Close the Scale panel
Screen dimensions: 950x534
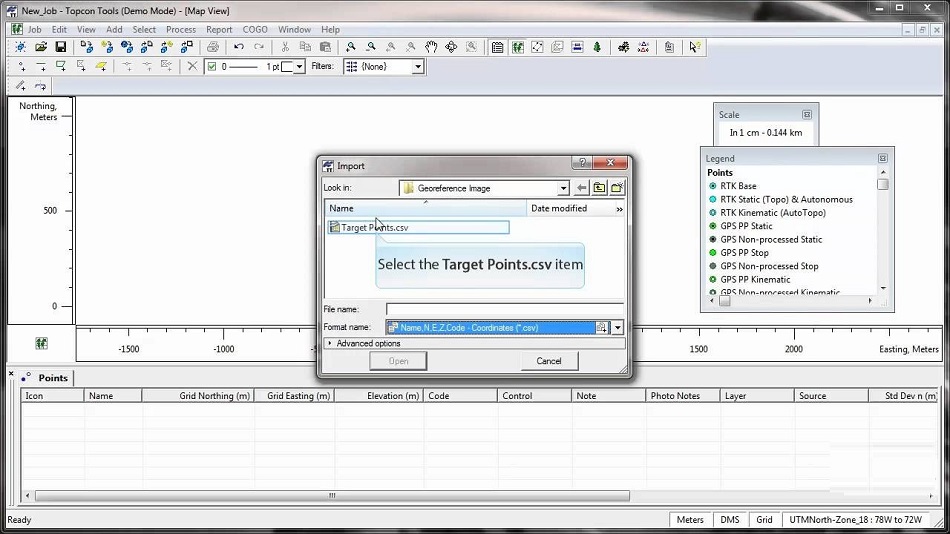(806, 115)
